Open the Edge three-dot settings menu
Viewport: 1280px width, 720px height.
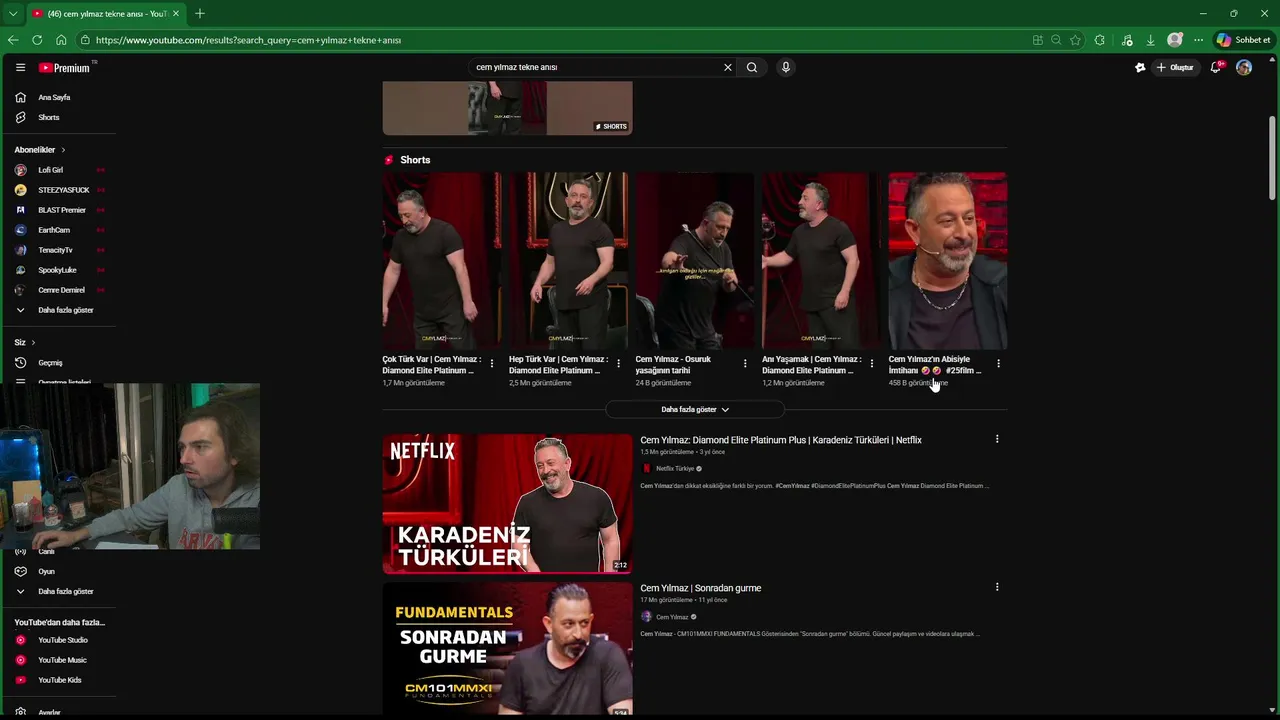1198,40
